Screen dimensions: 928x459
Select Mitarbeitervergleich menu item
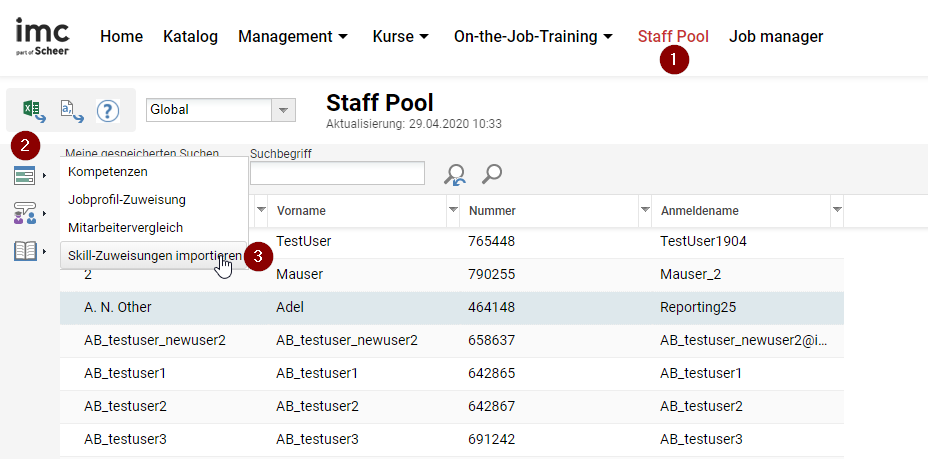click(125, 228)
